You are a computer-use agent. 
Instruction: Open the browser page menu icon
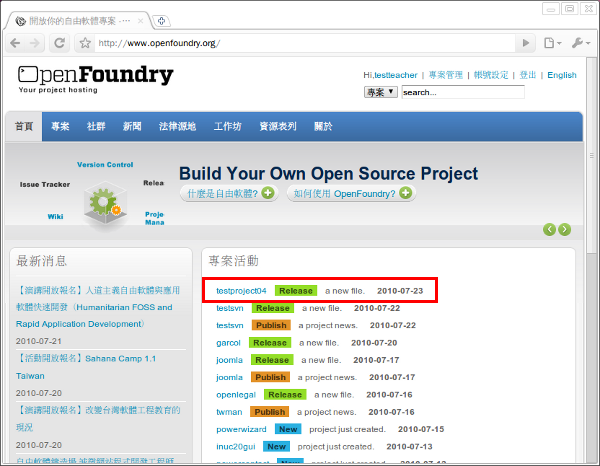(x=552, y=43)
